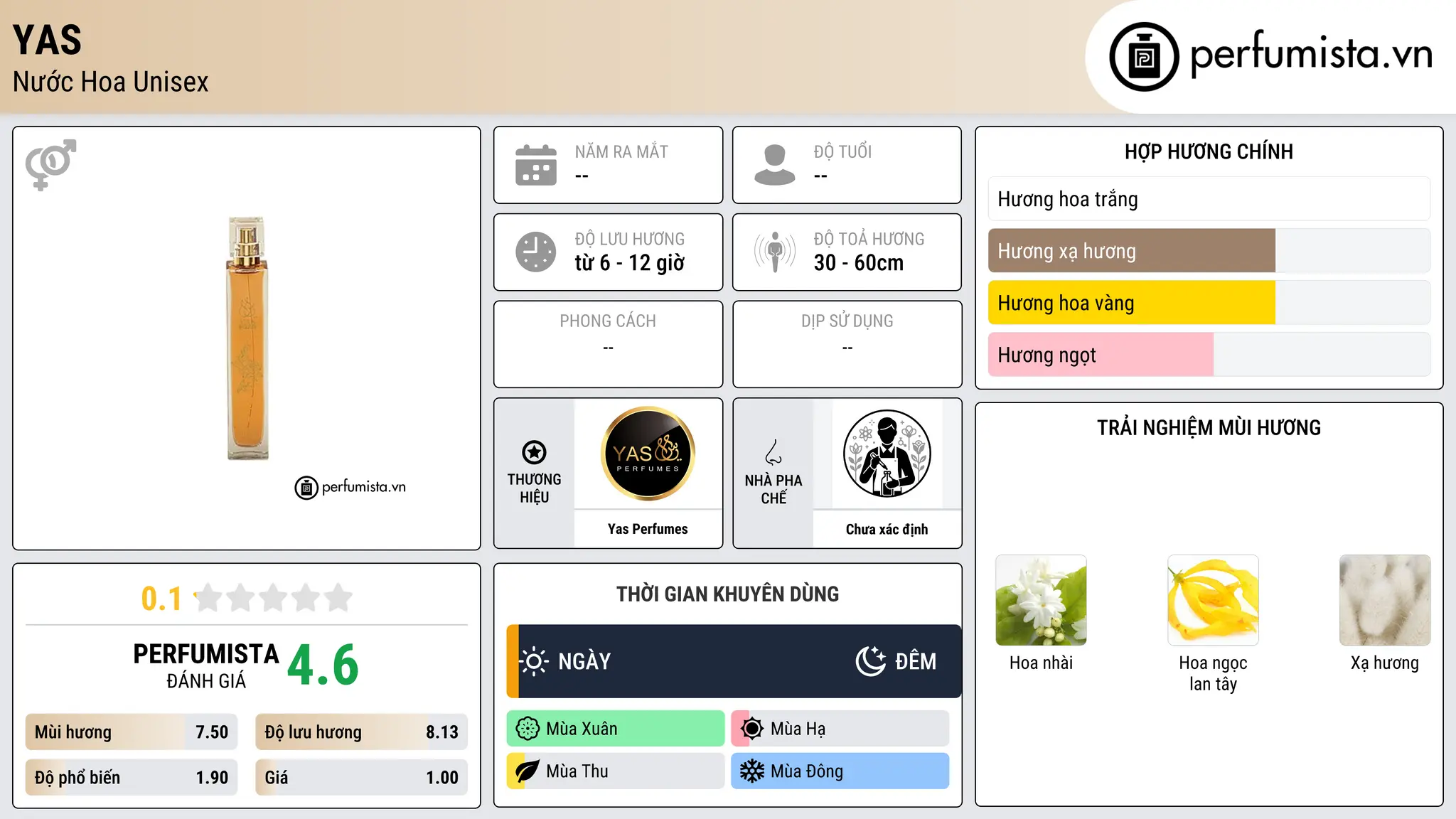Click the THỜI GIAN KHUYÊN DÙNG heading

coord(727,594)
